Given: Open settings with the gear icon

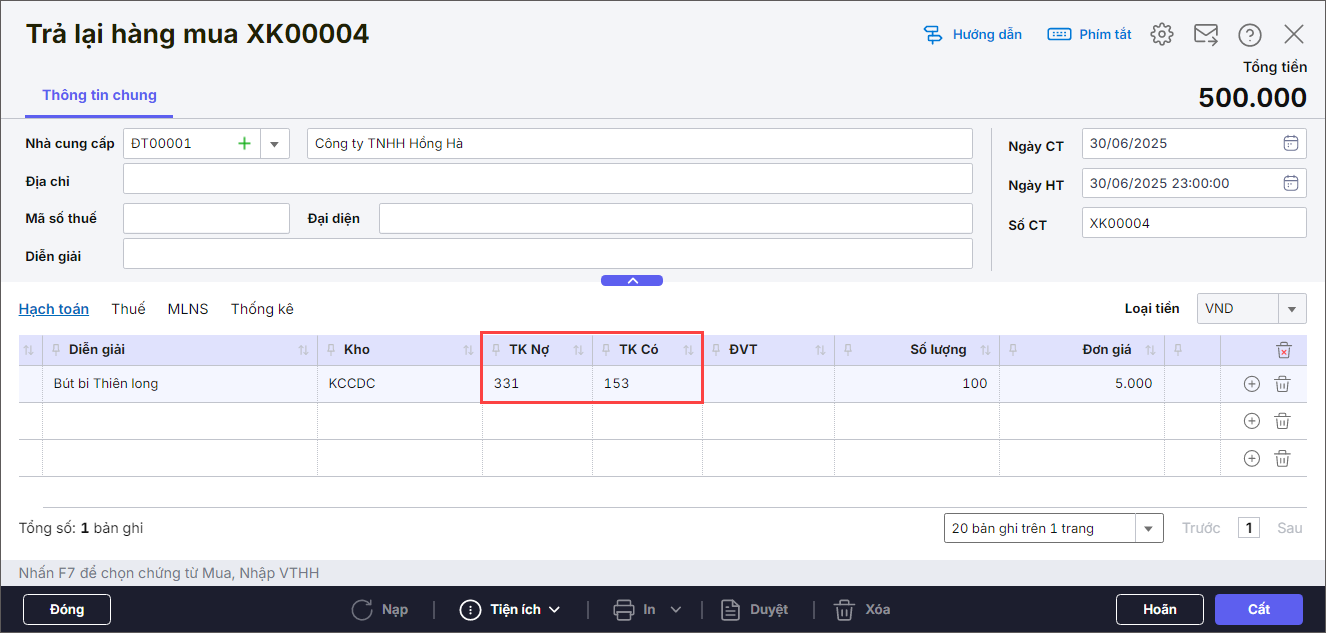Looking at the screenshot, I should tap(1161, 34).
